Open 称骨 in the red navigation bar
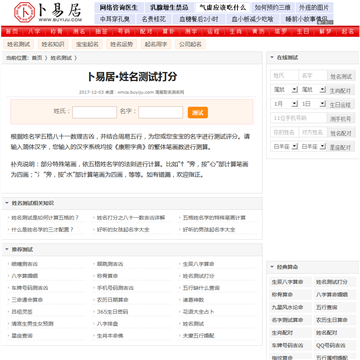360x360 pixels. (56, 32)
